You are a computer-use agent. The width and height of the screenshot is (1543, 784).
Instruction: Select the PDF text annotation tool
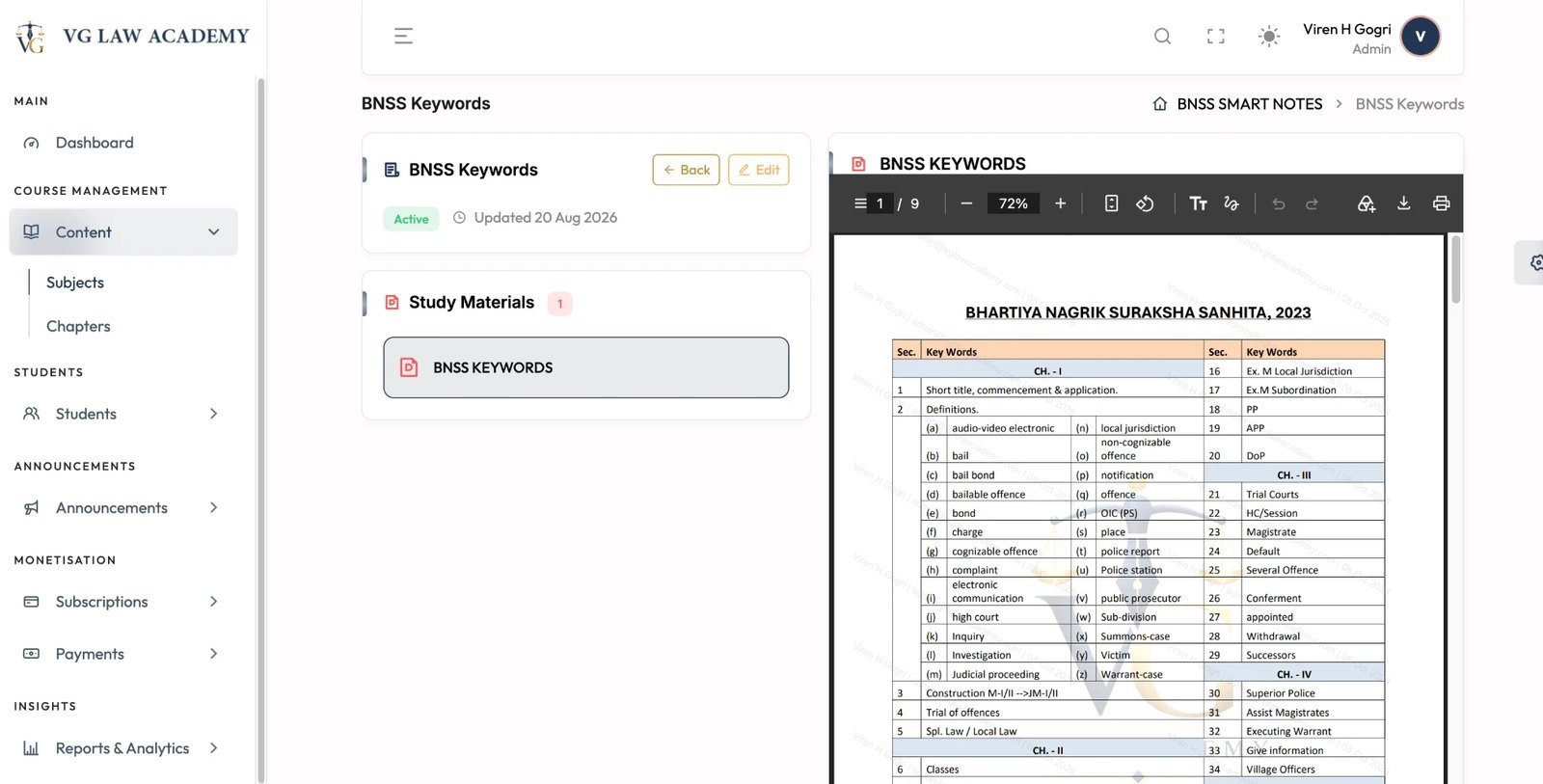point(1198,203)
